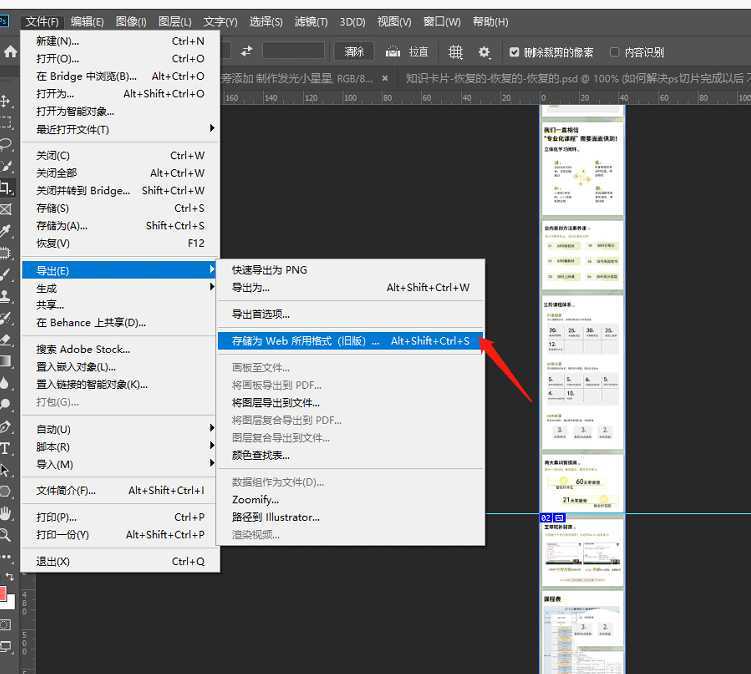Click the Home icon in options bar
751x674 pixels.
(10, 52)
